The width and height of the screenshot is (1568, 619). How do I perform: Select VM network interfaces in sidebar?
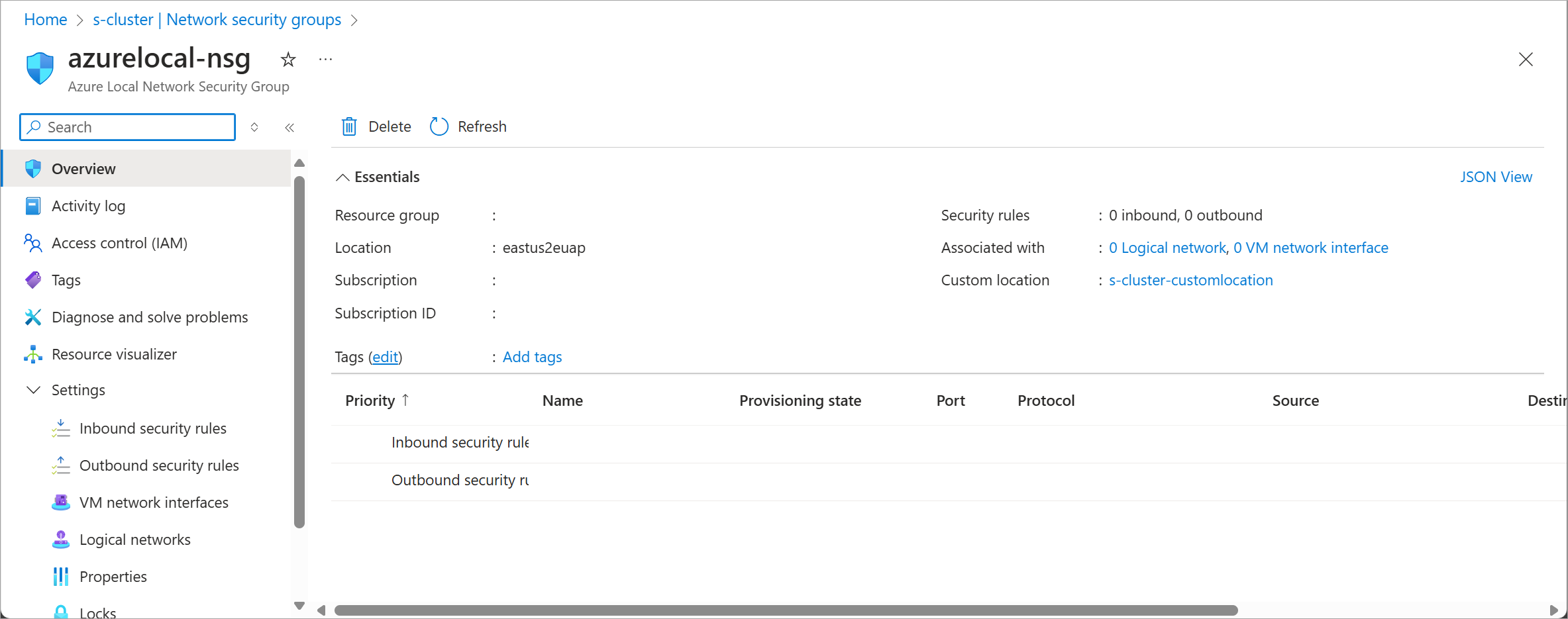(x=154, y=502)
